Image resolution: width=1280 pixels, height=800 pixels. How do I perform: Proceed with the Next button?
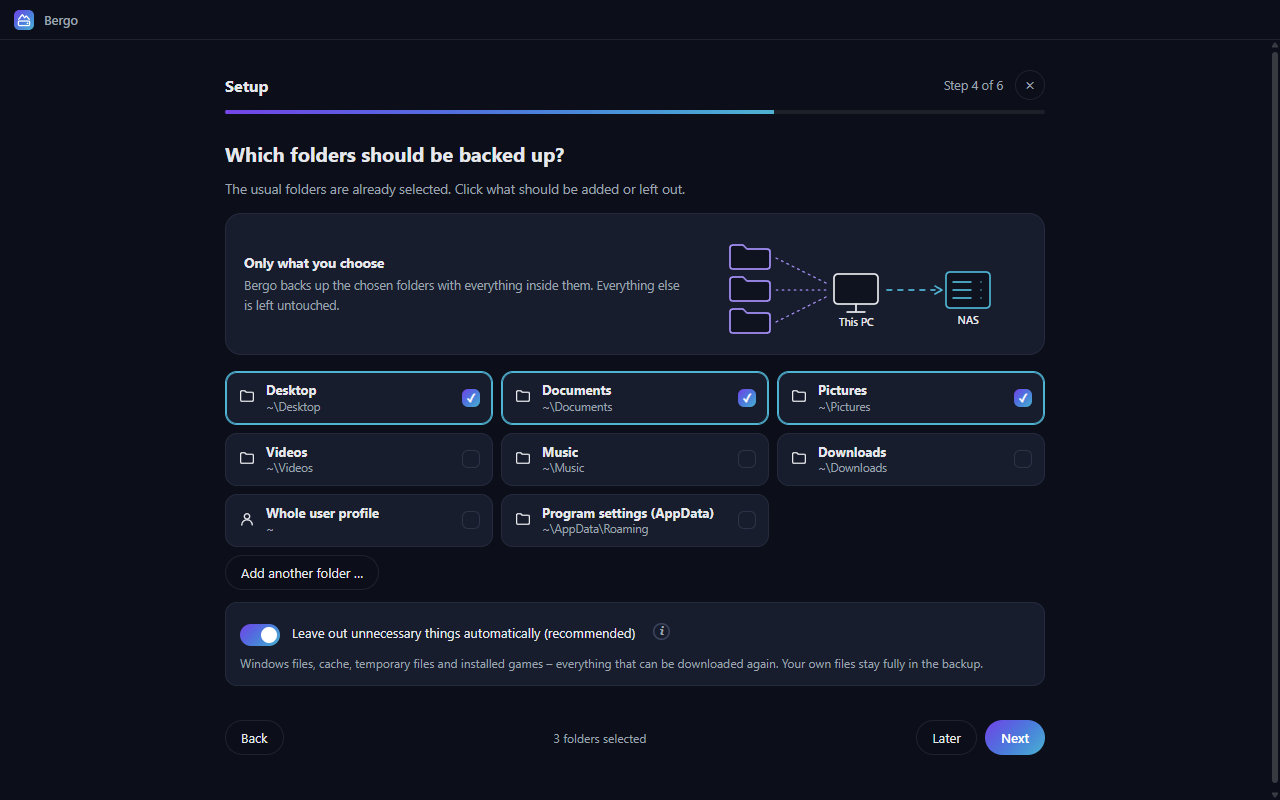coord(1015,738)
